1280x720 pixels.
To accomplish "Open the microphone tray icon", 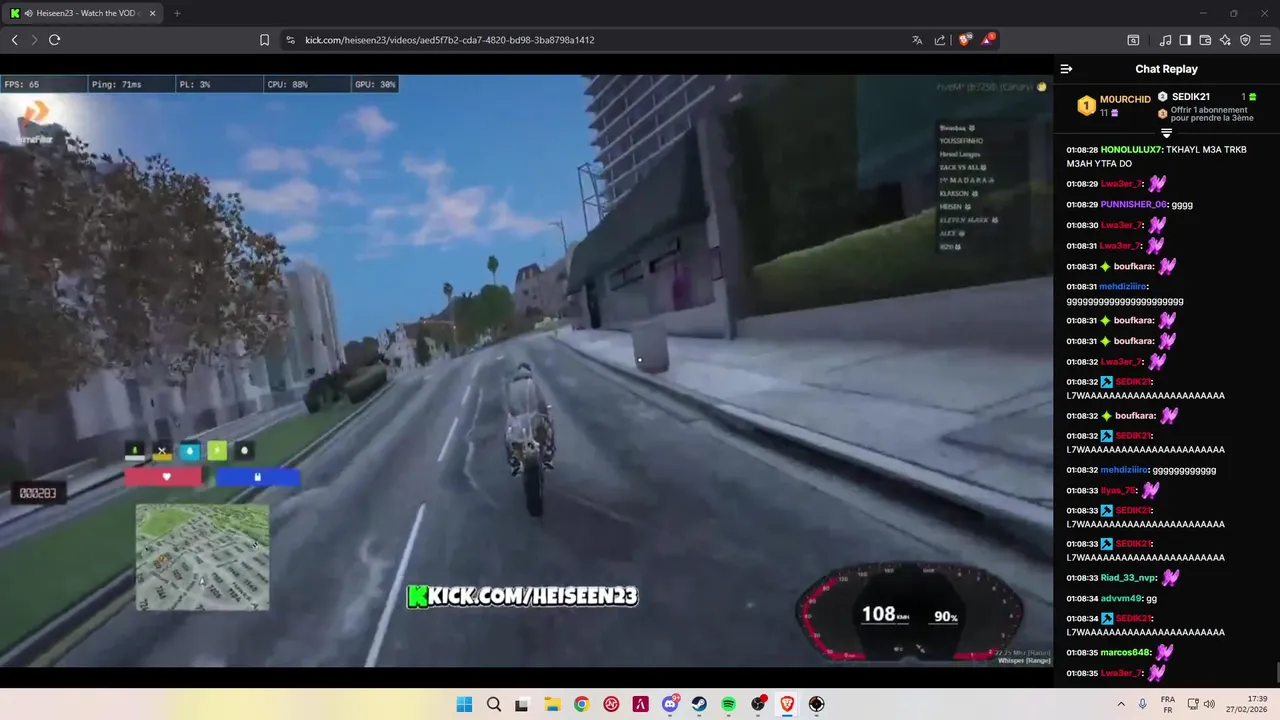I will point(1143,704).
